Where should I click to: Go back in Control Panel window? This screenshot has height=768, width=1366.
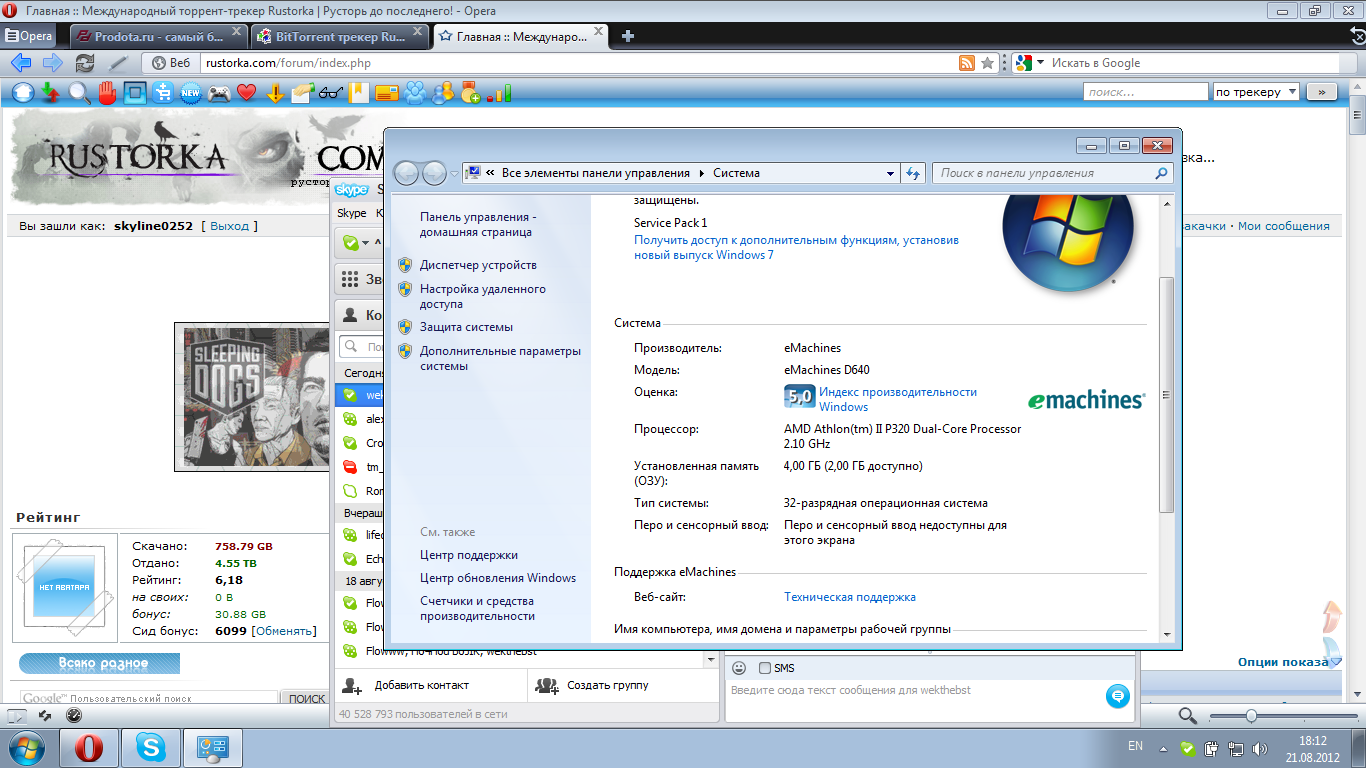[x=407, y=173]
